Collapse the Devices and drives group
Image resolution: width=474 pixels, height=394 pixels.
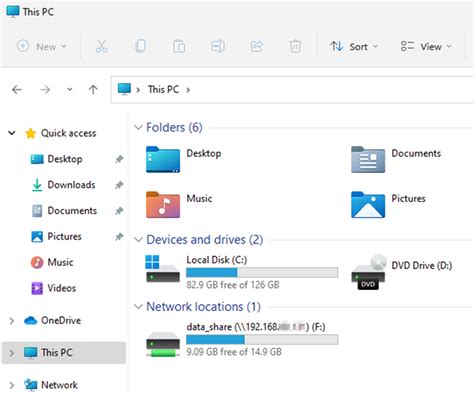pos(138,240)
